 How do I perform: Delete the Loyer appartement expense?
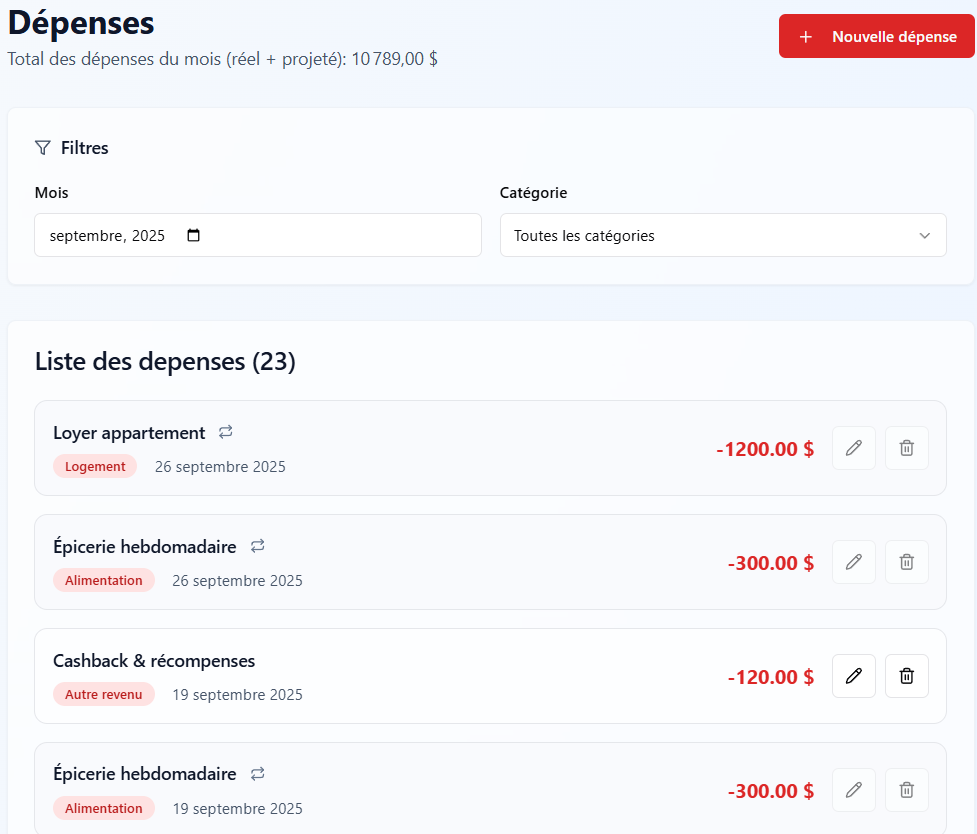906,448
